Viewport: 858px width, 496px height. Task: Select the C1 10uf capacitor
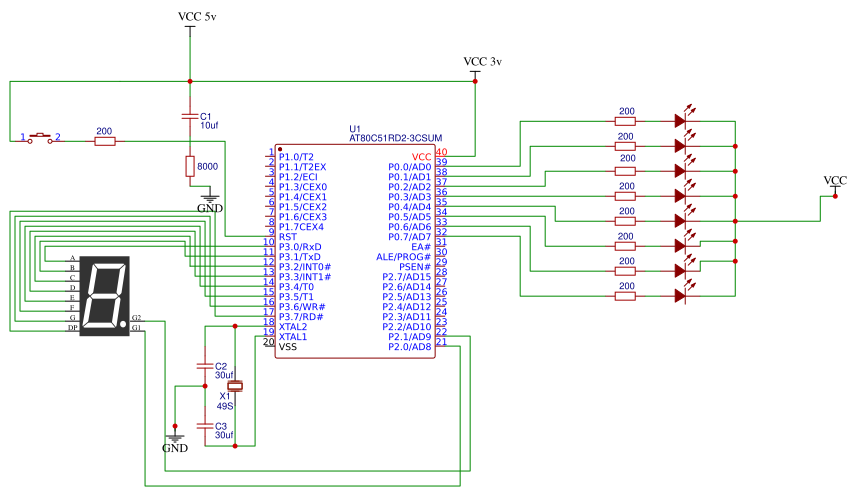tap(190, 116)
